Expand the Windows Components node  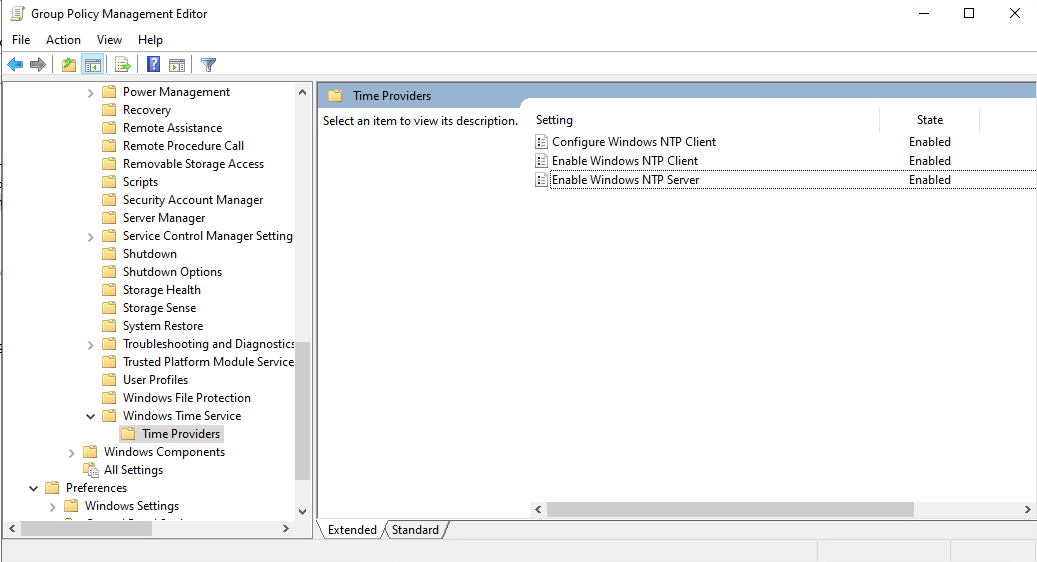pyautogui.click(x=71, y=453)
